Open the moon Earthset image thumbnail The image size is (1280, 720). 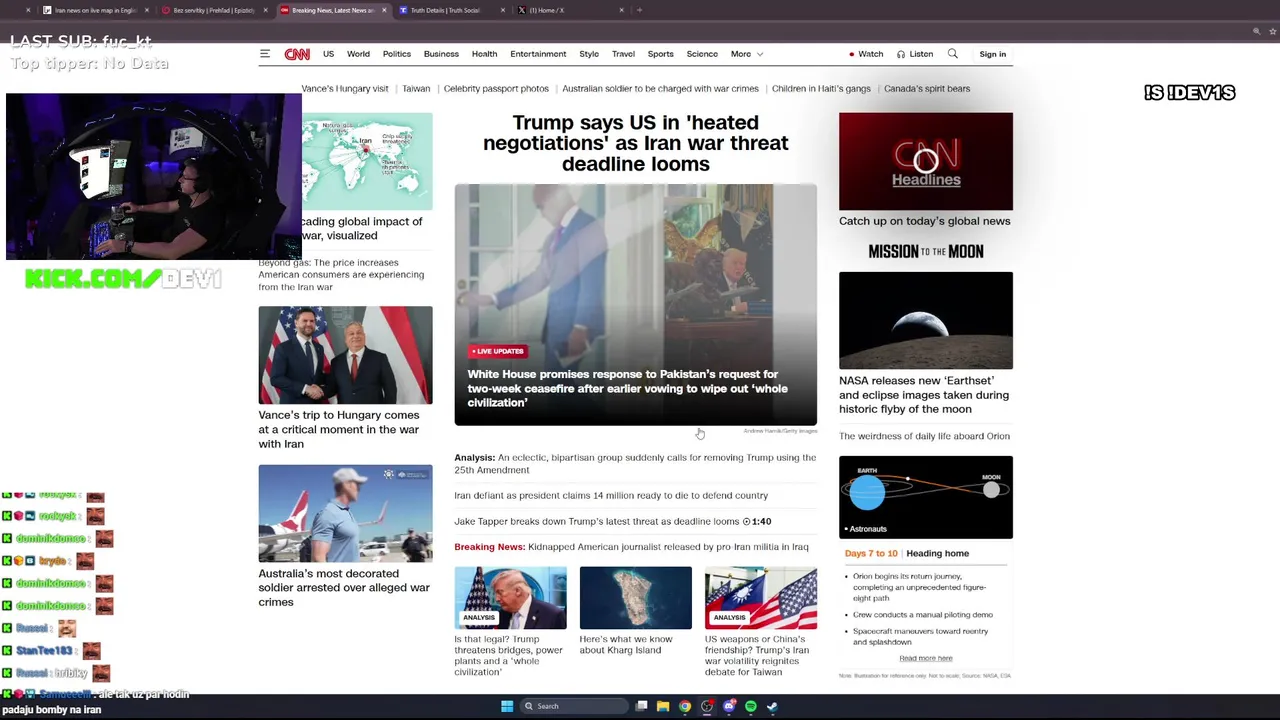(926, 320)
